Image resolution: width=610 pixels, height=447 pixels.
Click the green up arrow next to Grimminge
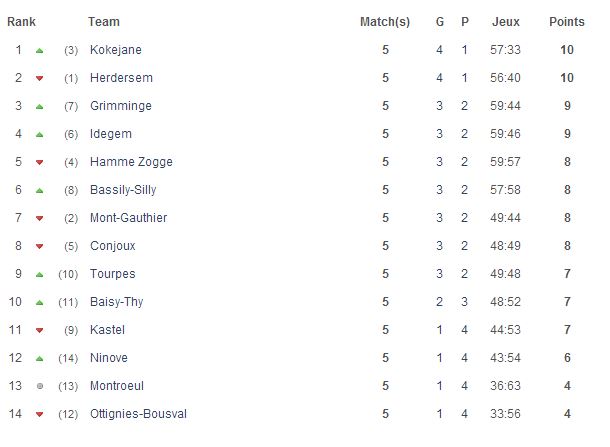(x=39, y=107)
